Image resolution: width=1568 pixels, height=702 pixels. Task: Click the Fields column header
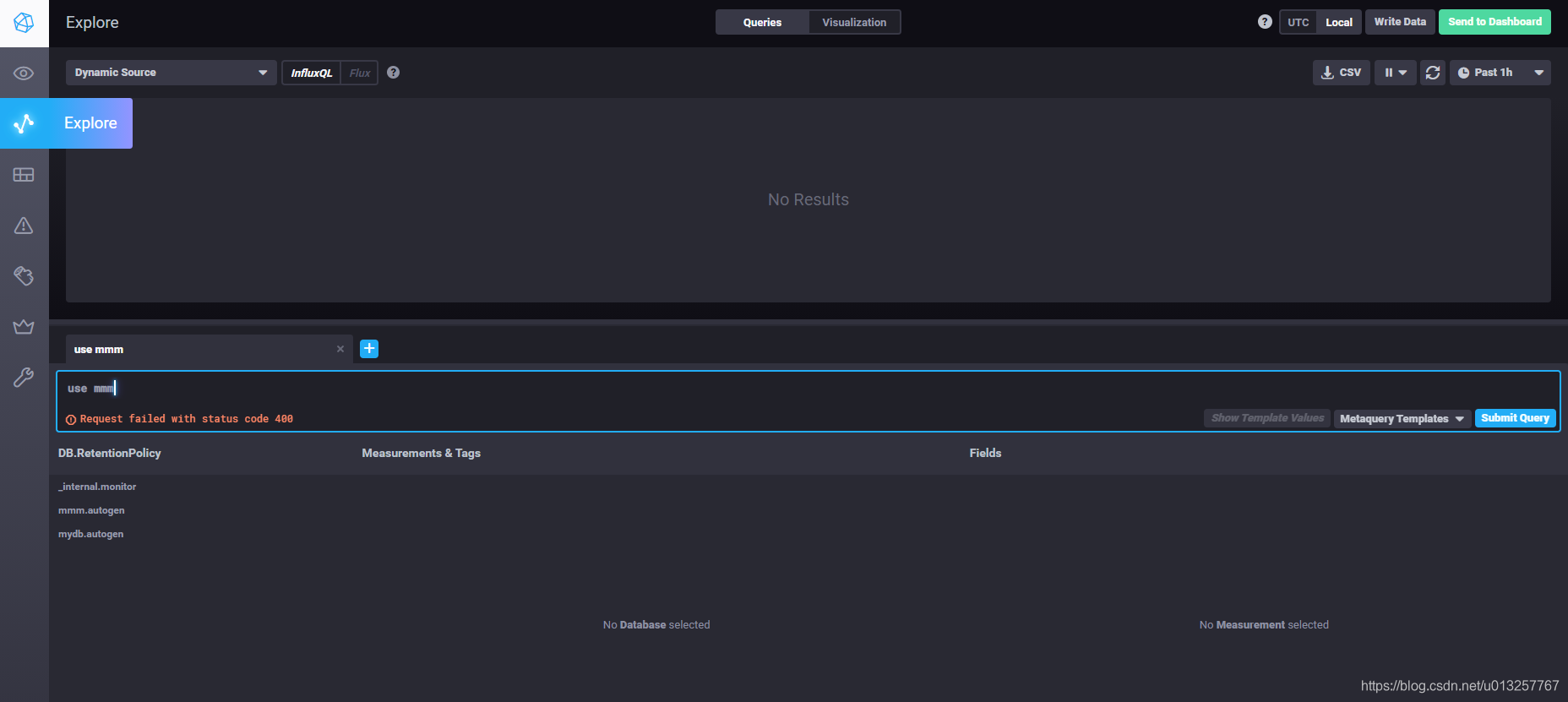985,454
